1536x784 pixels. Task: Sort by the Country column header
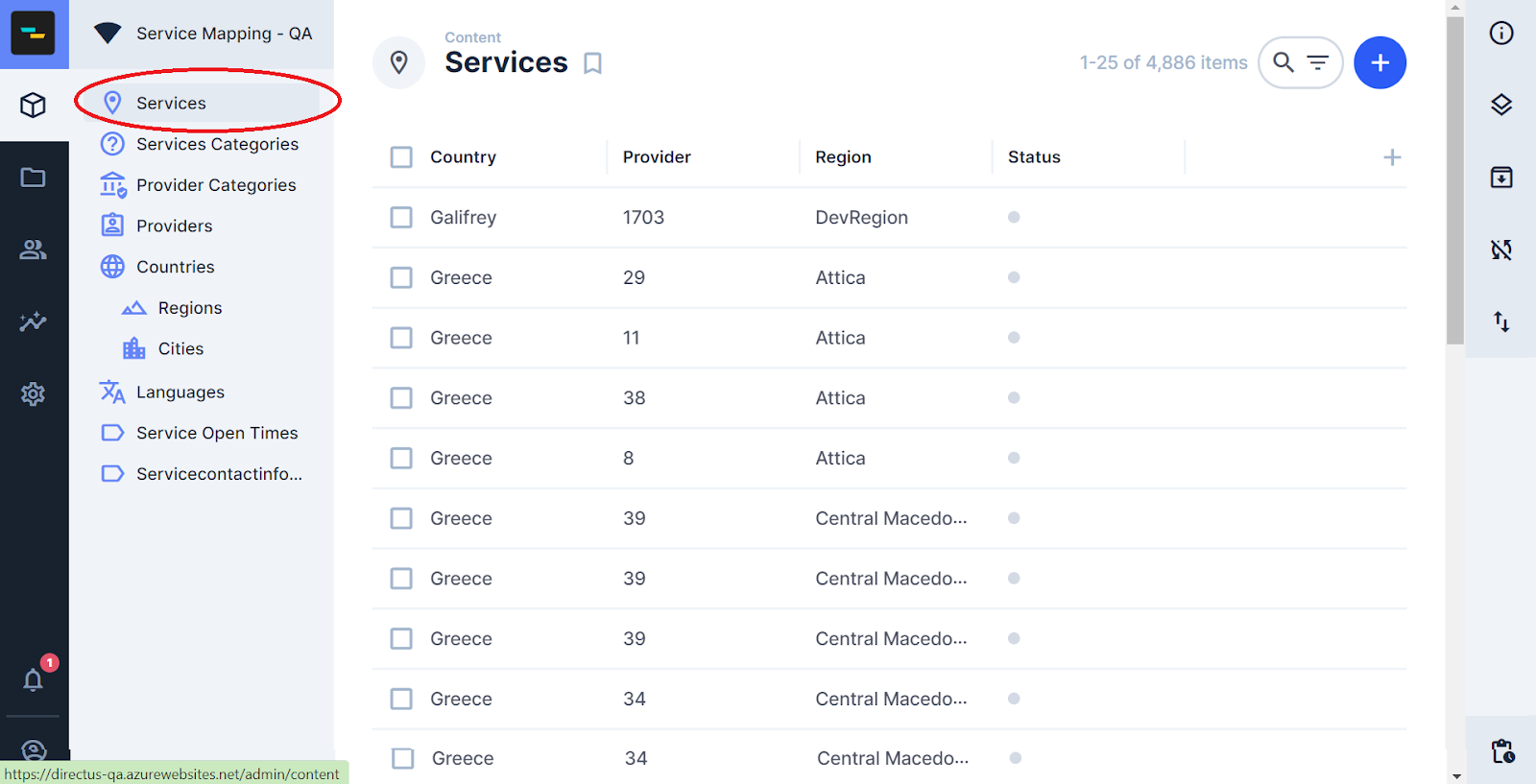coord(463,157)
